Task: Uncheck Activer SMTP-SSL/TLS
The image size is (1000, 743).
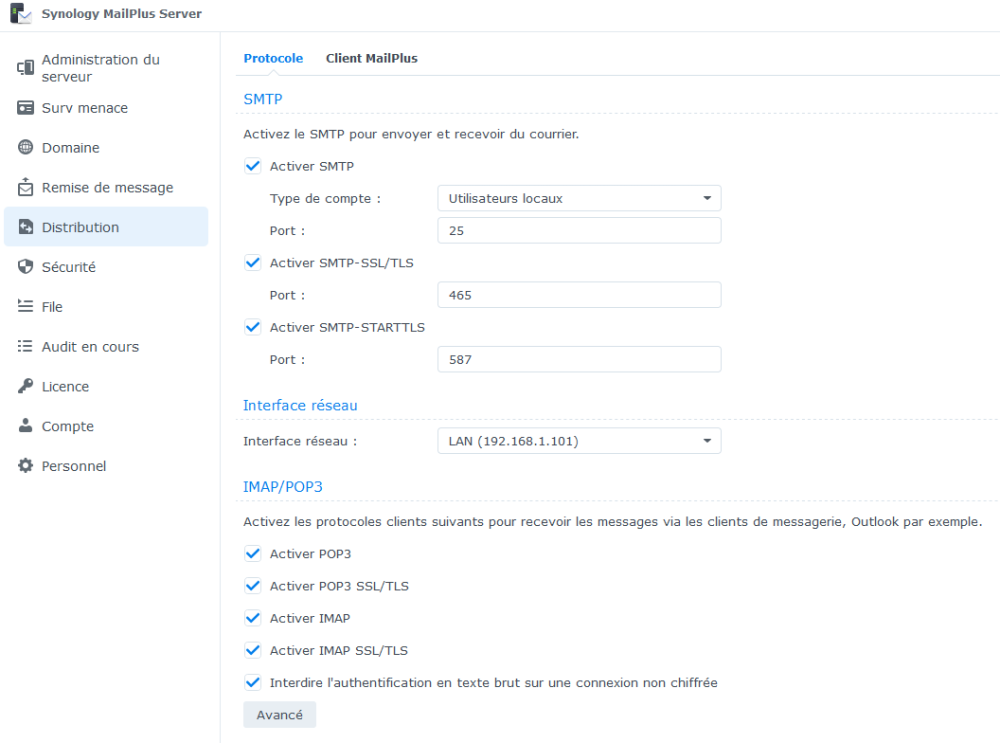Action: coord(252,263)
